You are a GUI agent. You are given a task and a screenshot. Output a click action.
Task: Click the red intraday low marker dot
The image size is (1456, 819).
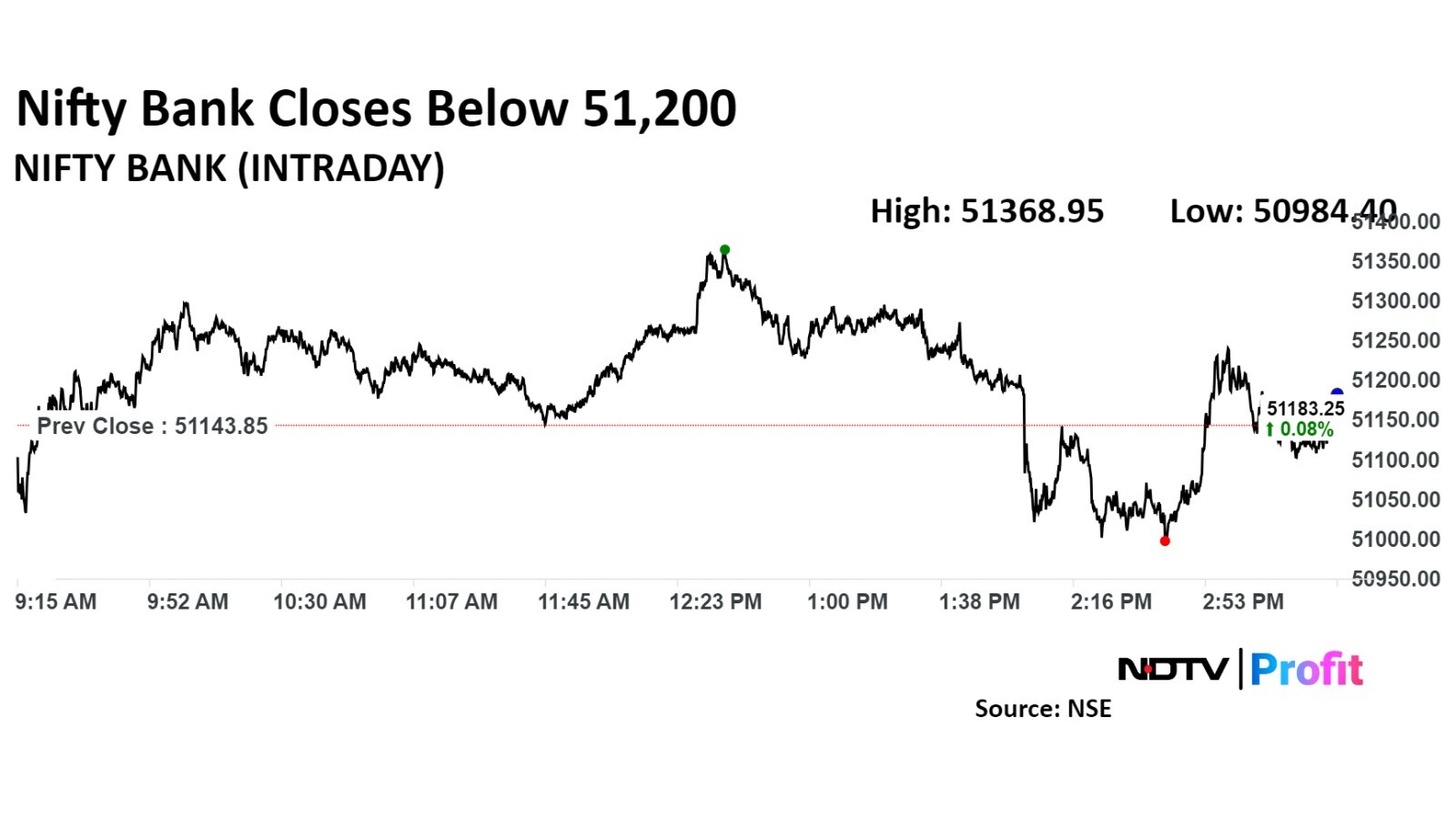coord(1165,541)
